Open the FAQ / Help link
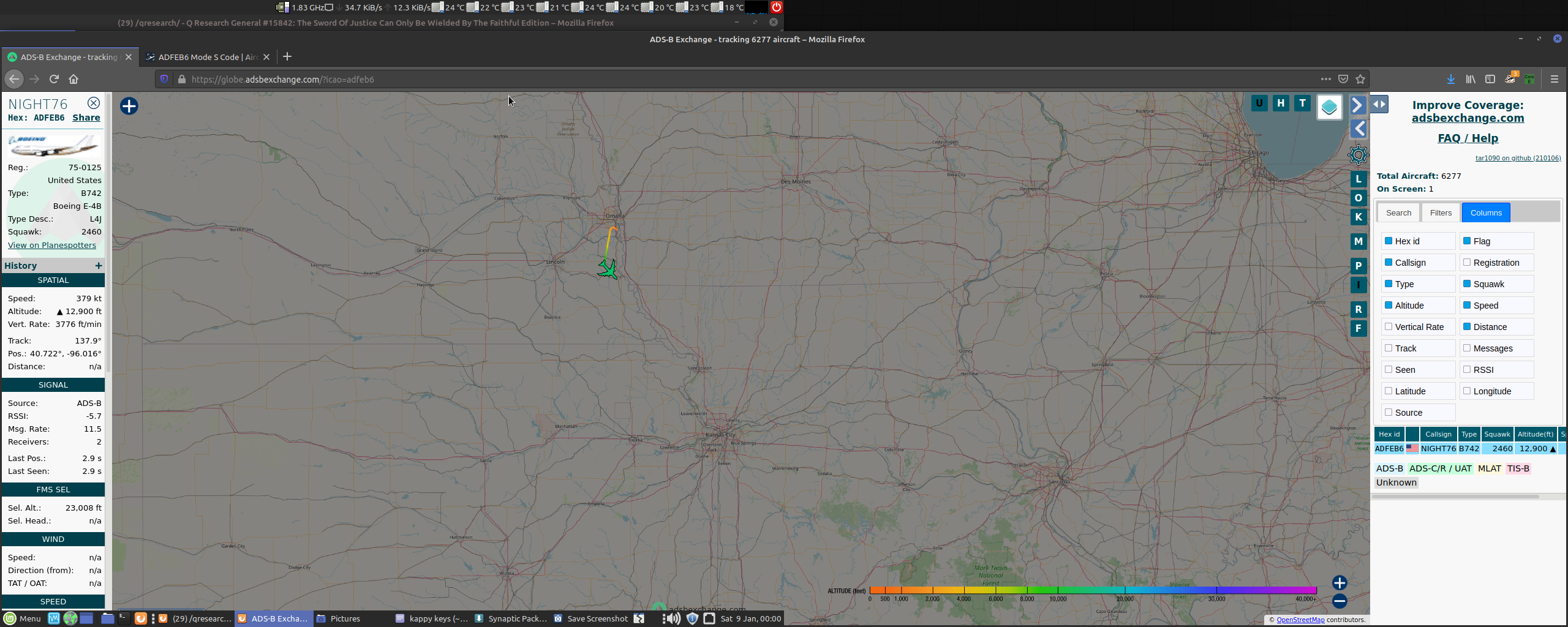The height and width of the screenshot is (627, 1568). click(1468, 138)
